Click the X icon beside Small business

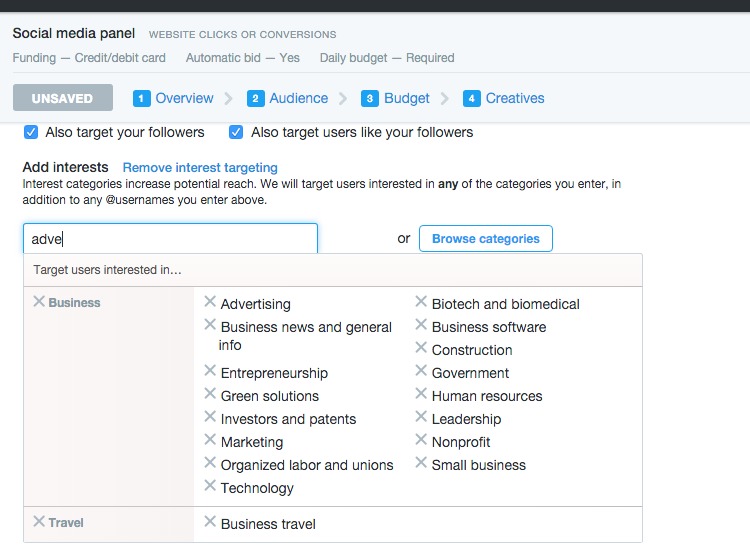[421, 463]
